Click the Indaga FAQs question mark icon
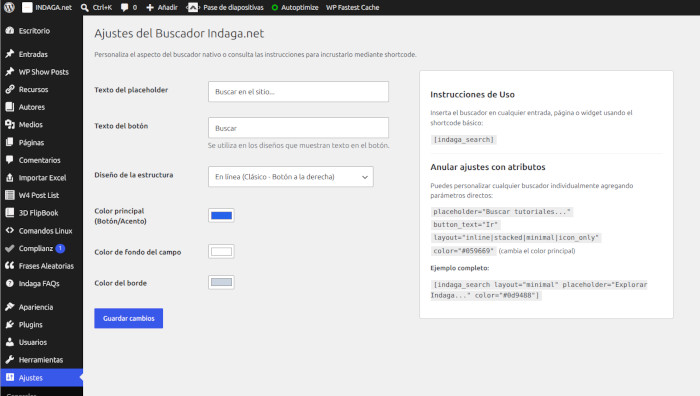 tap(10, 283)
